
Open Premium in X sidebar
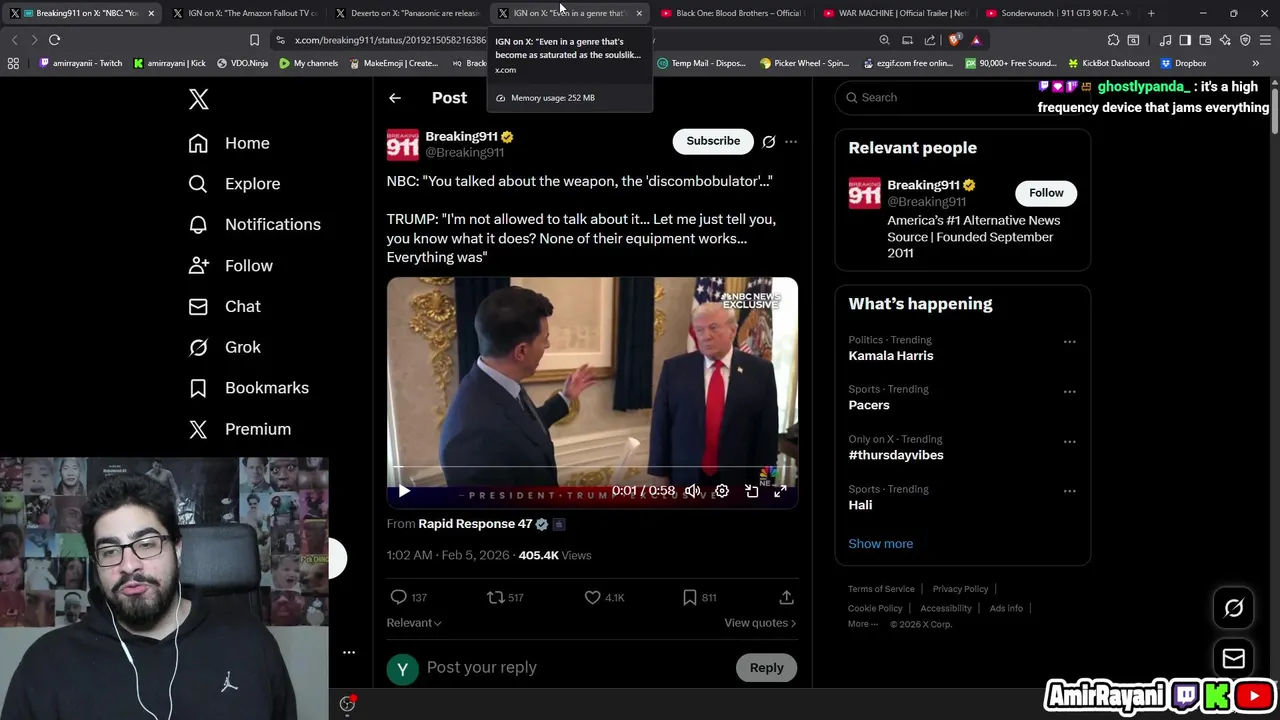240,429
